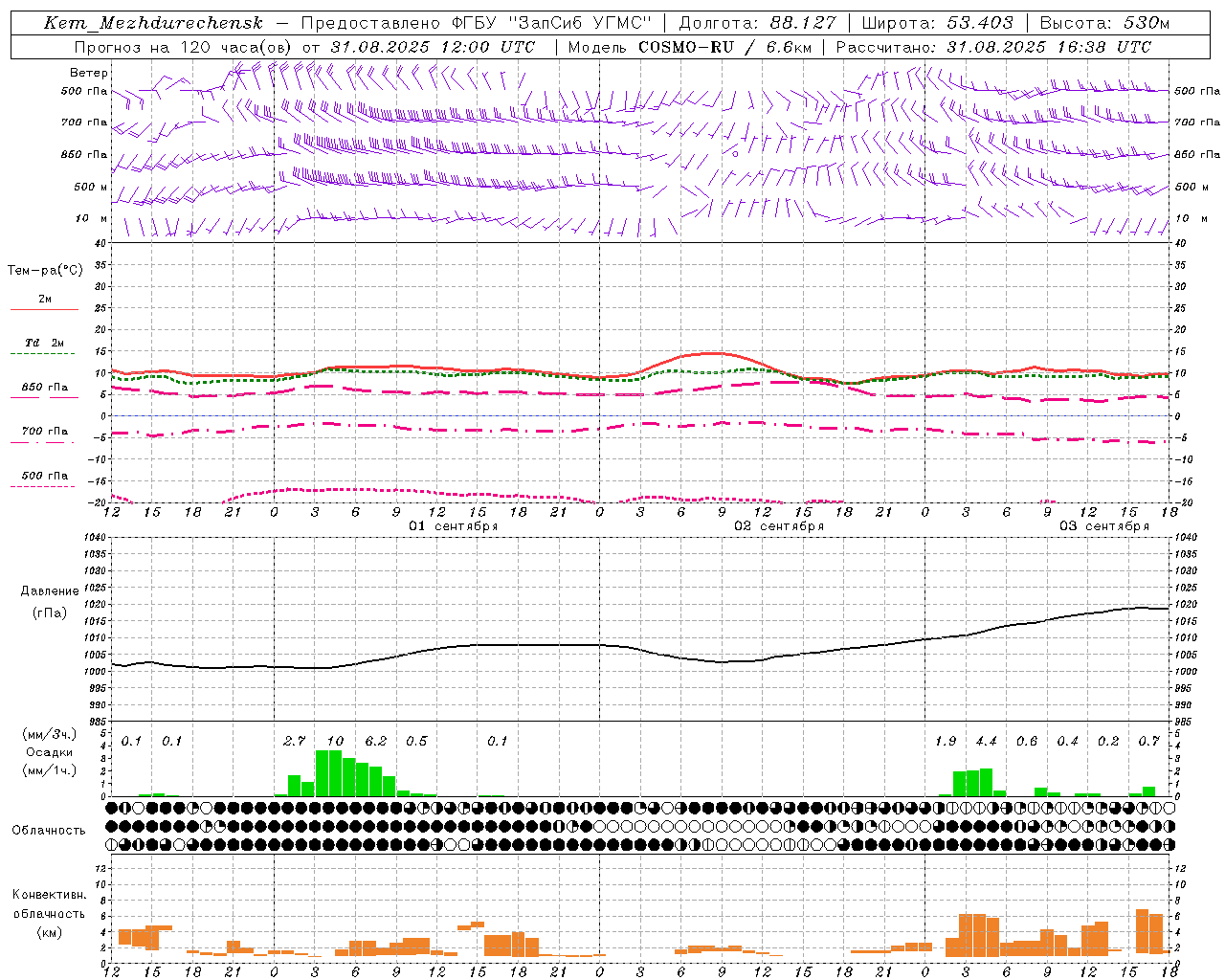The height and width of the screenshot is (980, 1225).
Task: Click the '0.6' precipitation total
Action: pyautogui.click(x=1027, y=742)
